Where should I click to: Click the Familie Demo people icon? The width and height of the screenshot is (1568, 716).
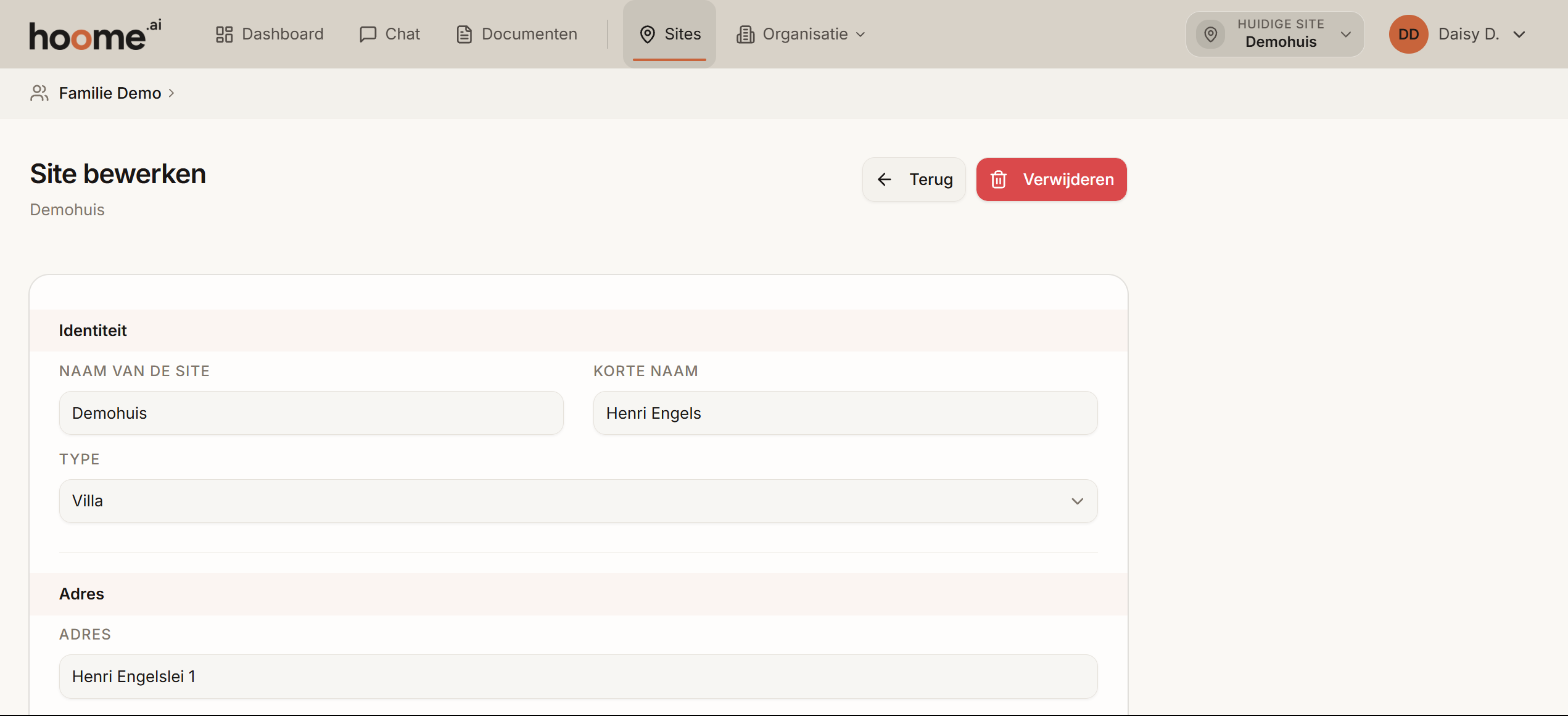tap(39, 93)
